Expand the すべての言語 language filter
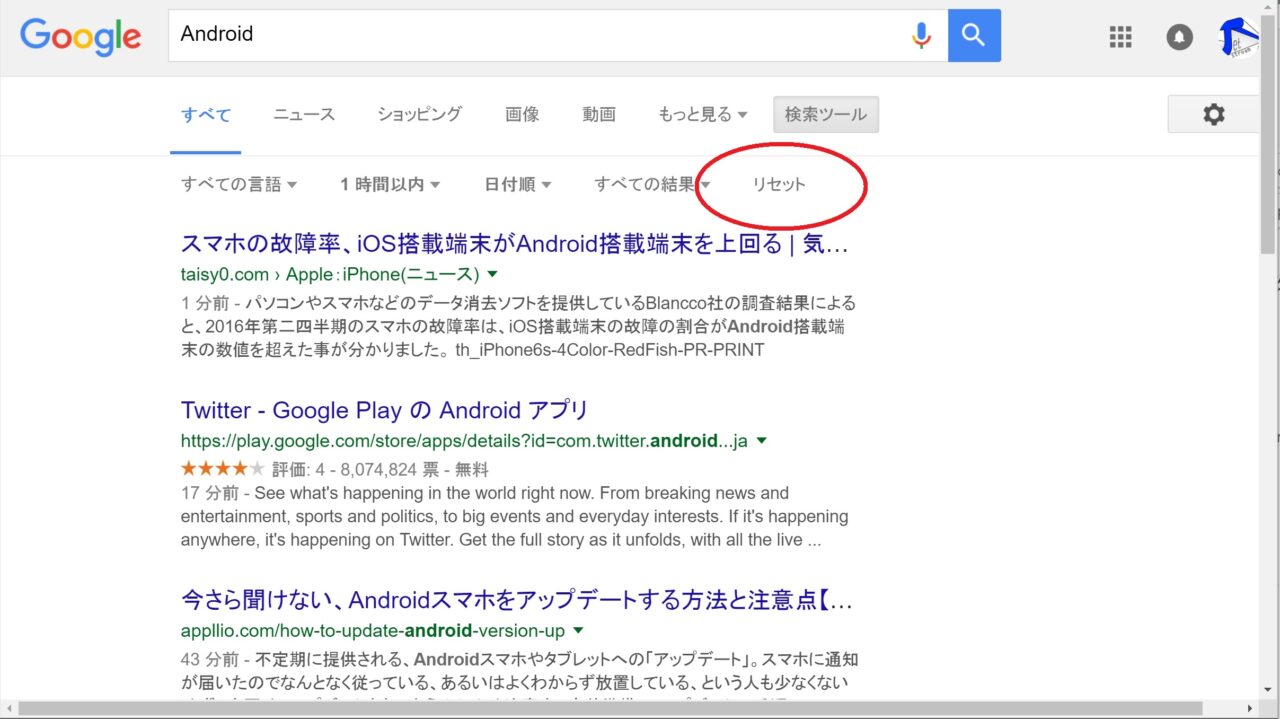This screenshot has width=1280, height=719. point(239,185)
